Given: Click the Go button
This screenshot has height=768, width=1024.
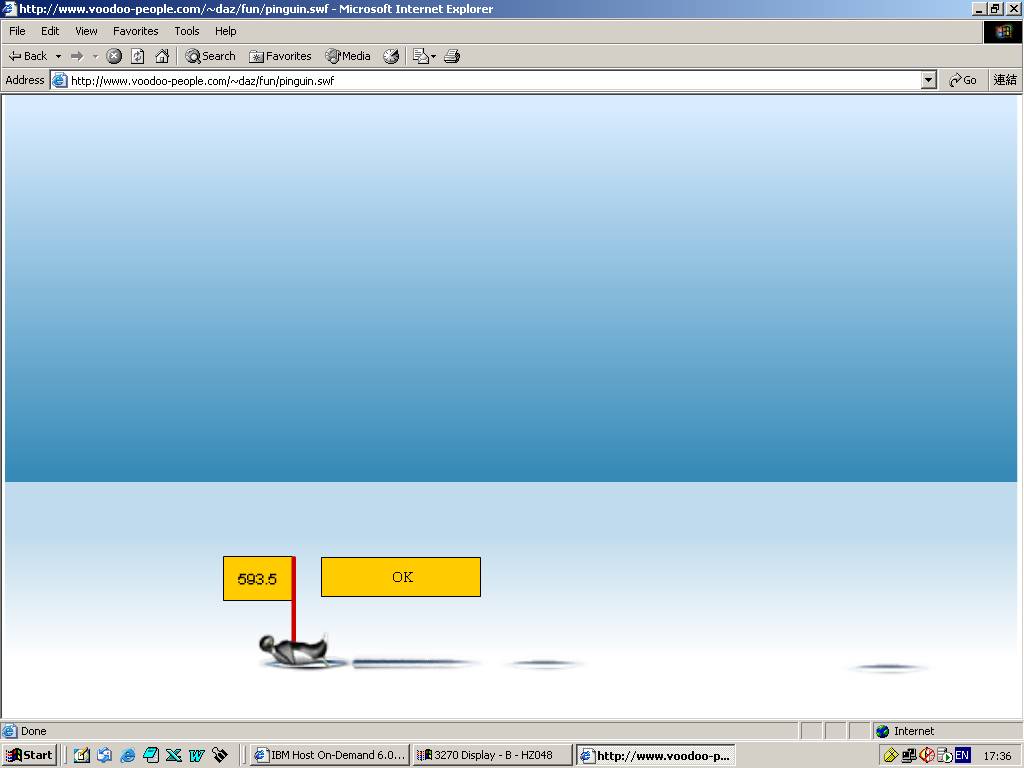Looking at the screenshot, I should pos(963,80).
